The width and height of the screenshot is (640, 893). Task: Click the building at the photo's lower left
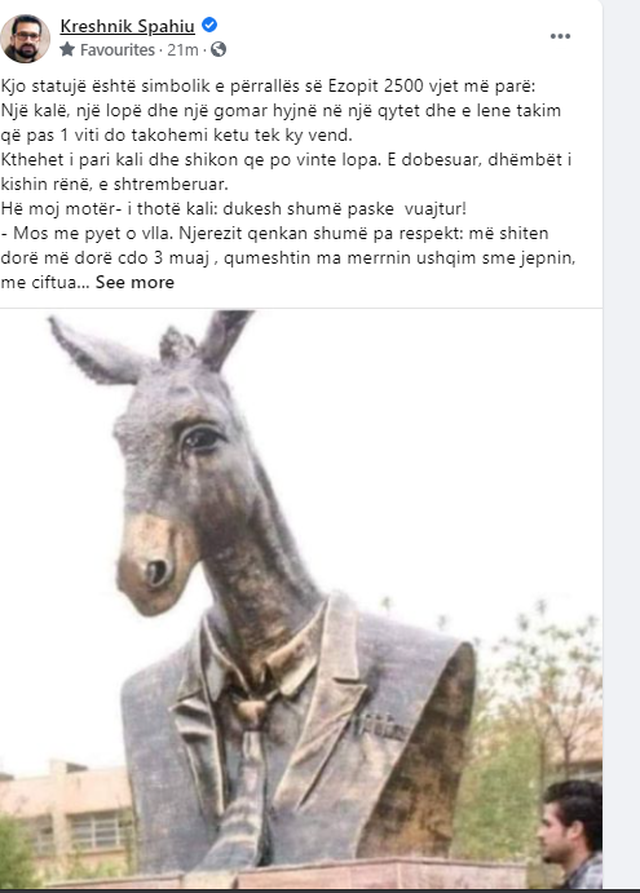click(64, 810)
